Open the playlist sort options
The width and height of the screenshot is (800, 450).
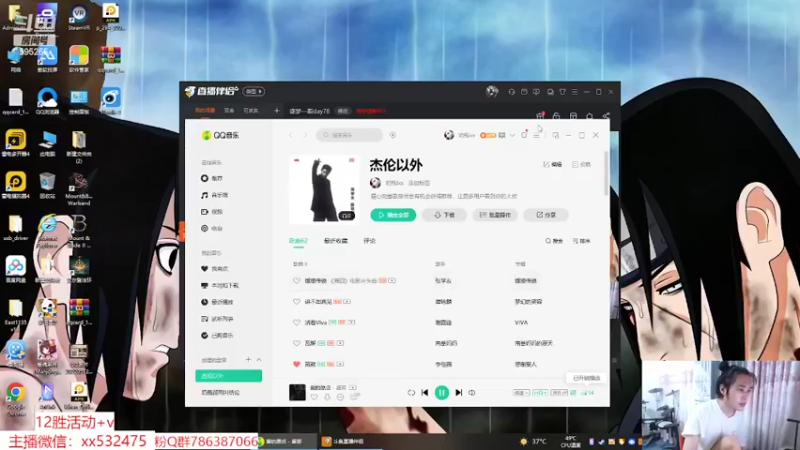(x=581, y=241)
